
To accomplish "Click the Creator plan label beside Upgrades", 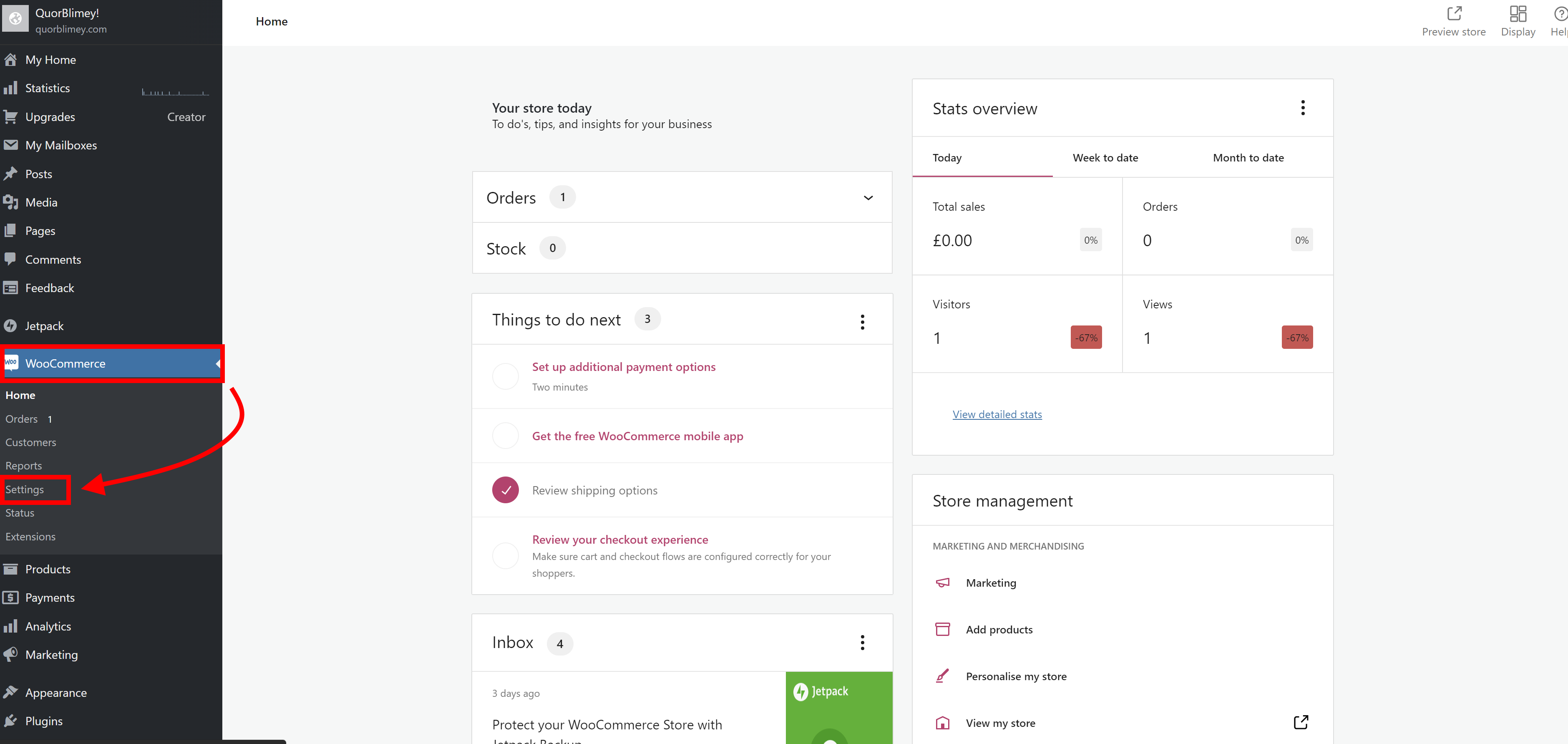I will (186, 117).
